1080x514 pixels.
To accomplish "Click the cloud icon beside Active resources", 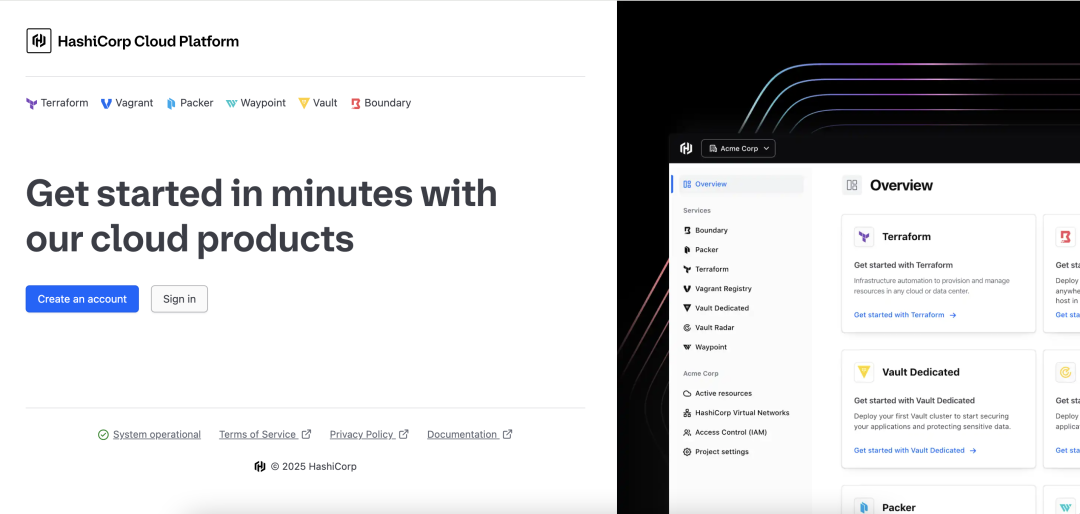I will tap(687, 393).
